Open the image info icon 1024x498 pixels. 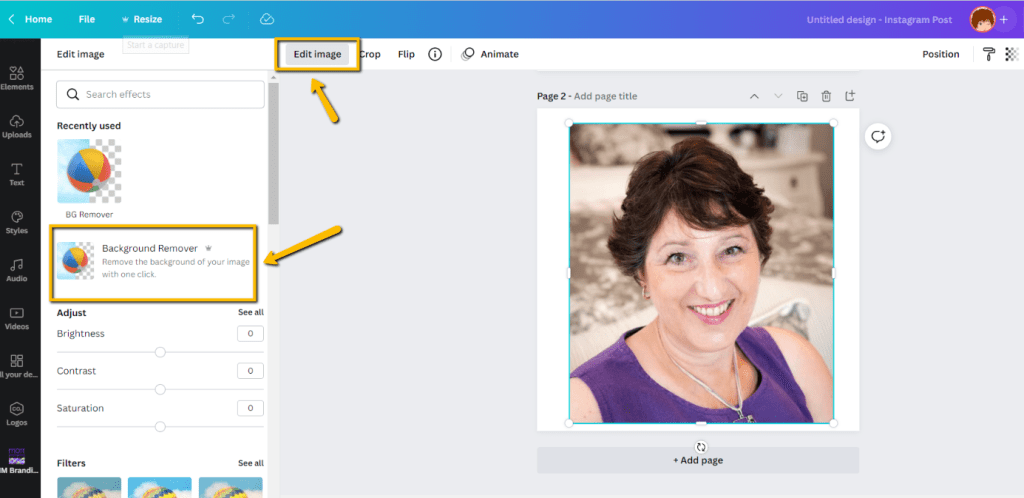click(435, 54)
